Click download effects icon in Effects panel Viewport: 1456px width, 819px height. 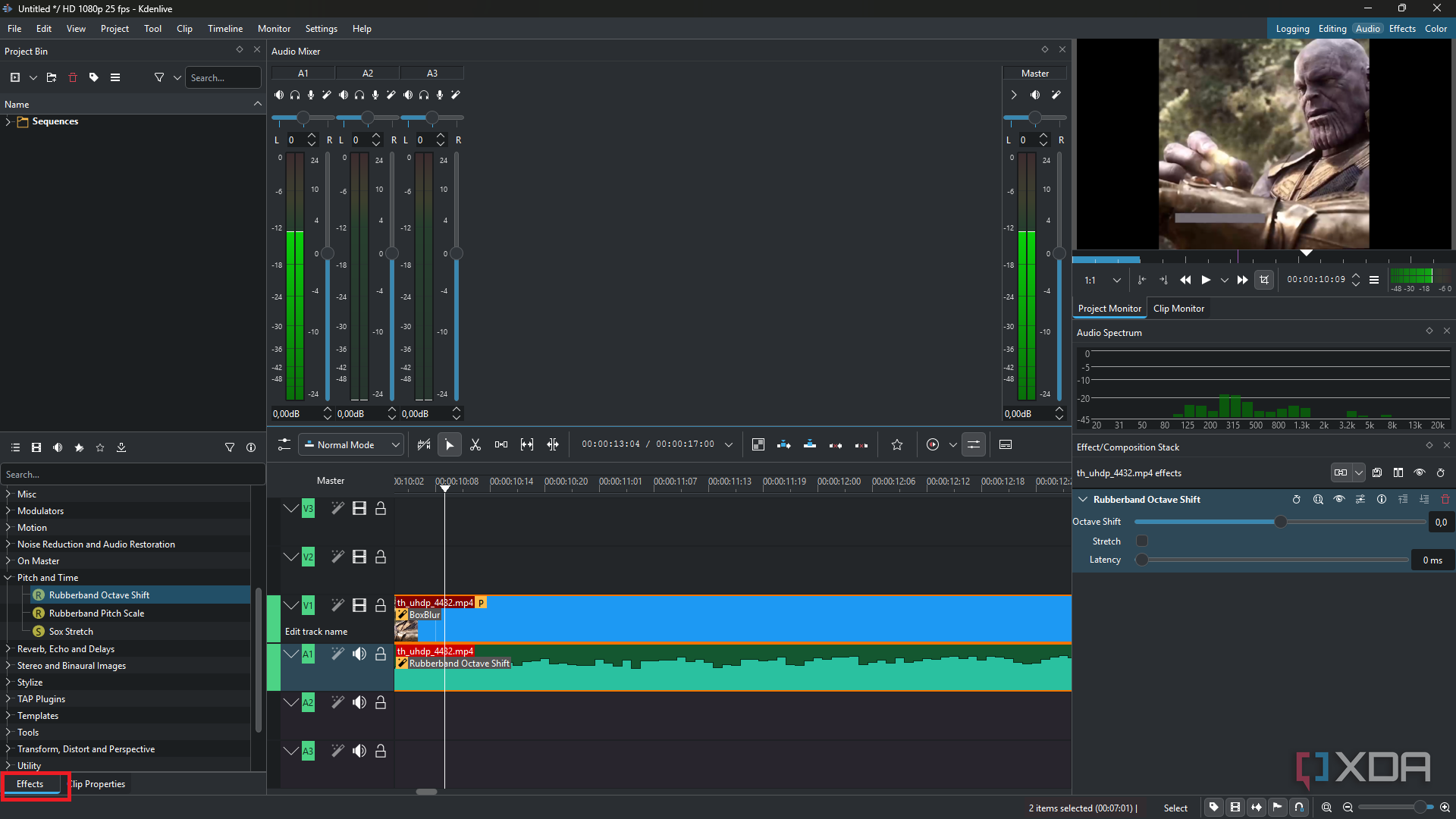[x=121, y=447]
